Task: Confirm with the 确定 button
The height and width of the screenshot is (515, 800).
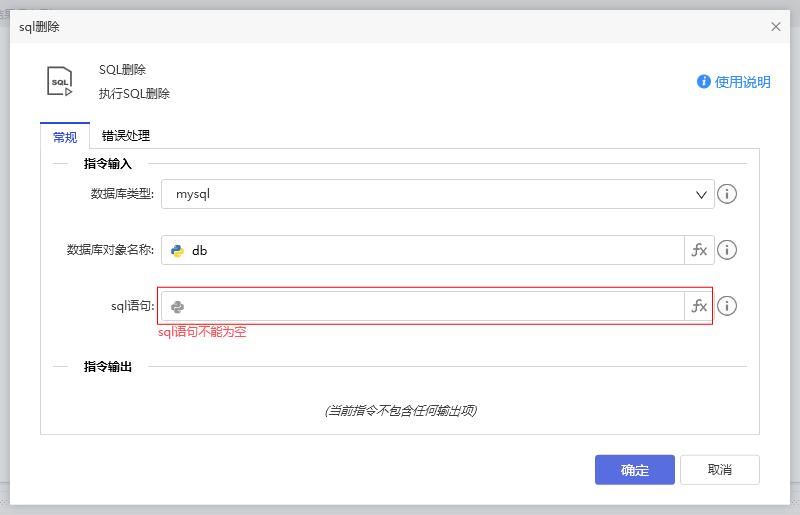Action: click(634, 470)
